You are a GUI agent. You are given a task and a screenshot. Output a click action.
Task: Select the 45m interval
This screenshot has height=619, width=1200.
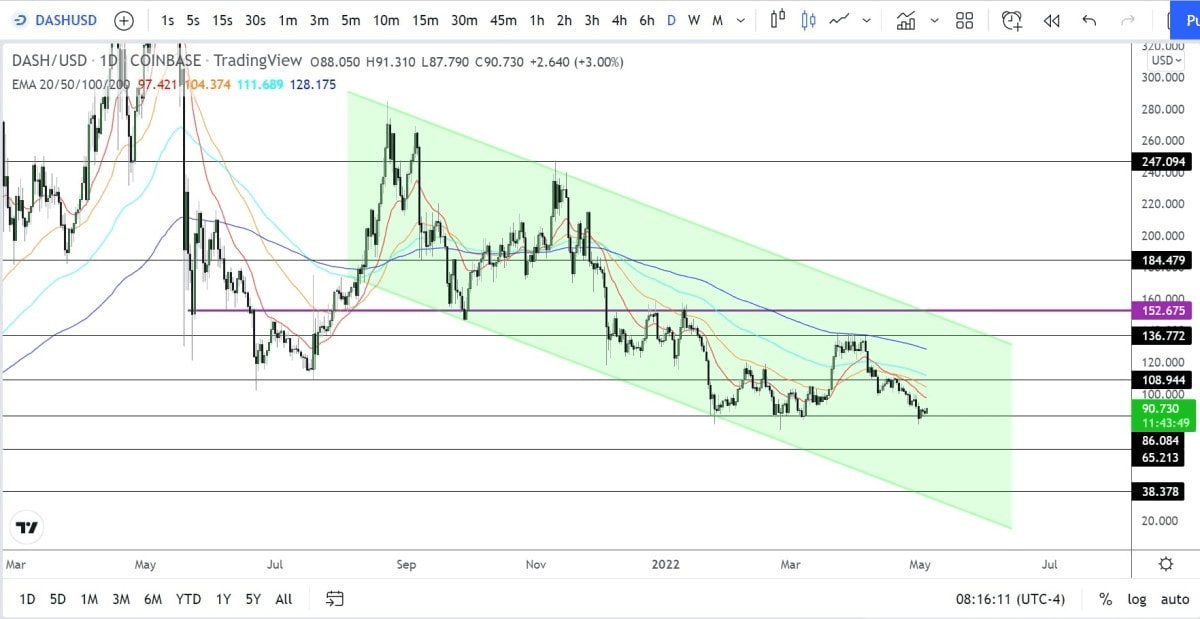(x=503, y=20)
